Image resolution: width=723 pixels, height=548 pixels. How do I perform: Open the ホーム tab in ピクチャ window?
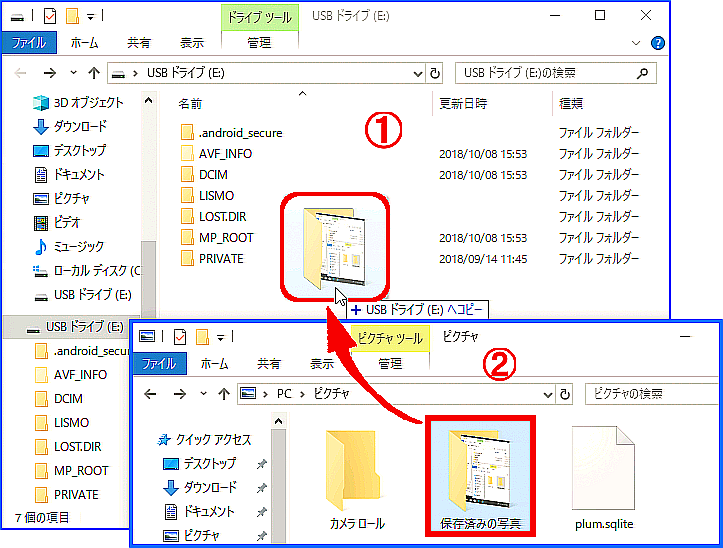(215, 364)
